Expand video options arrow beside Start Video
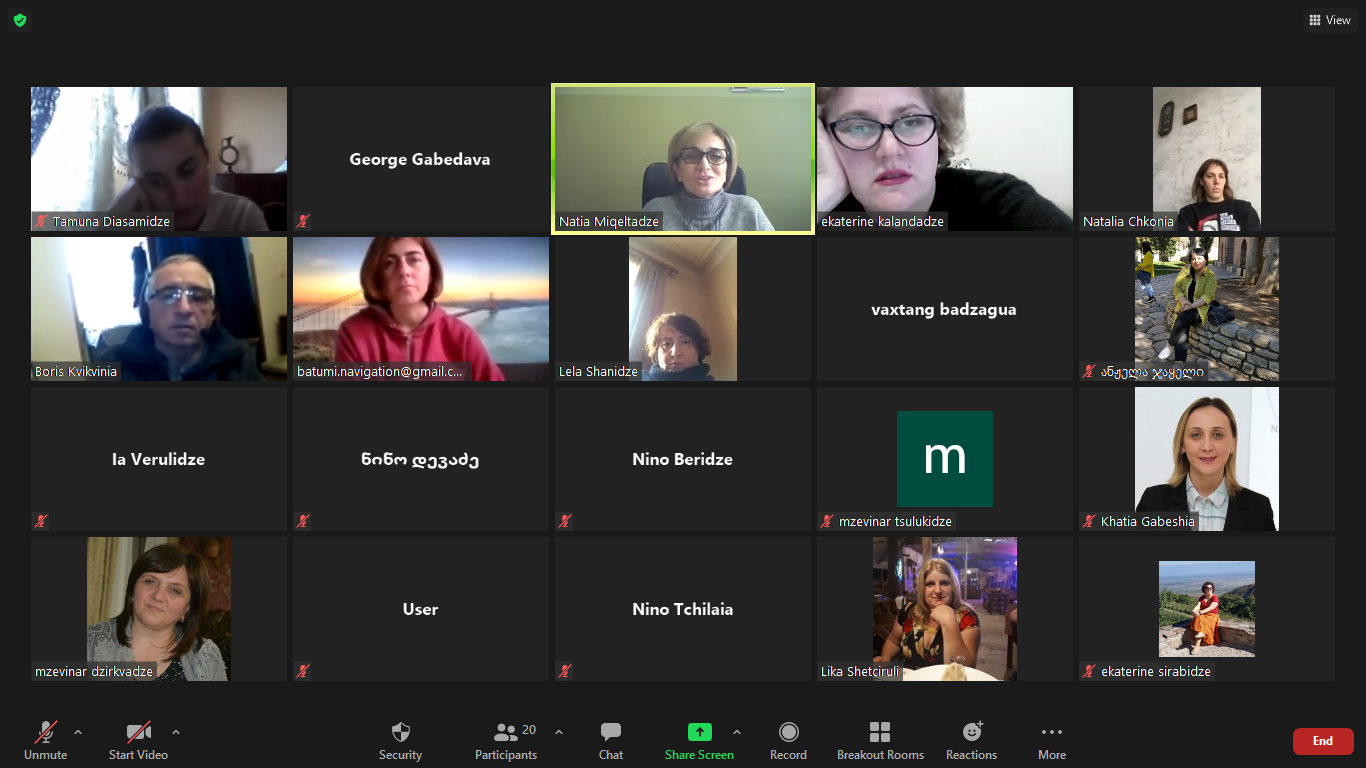Image resolution: width=1366 pixels, height=768 pixels. point(176,732)
